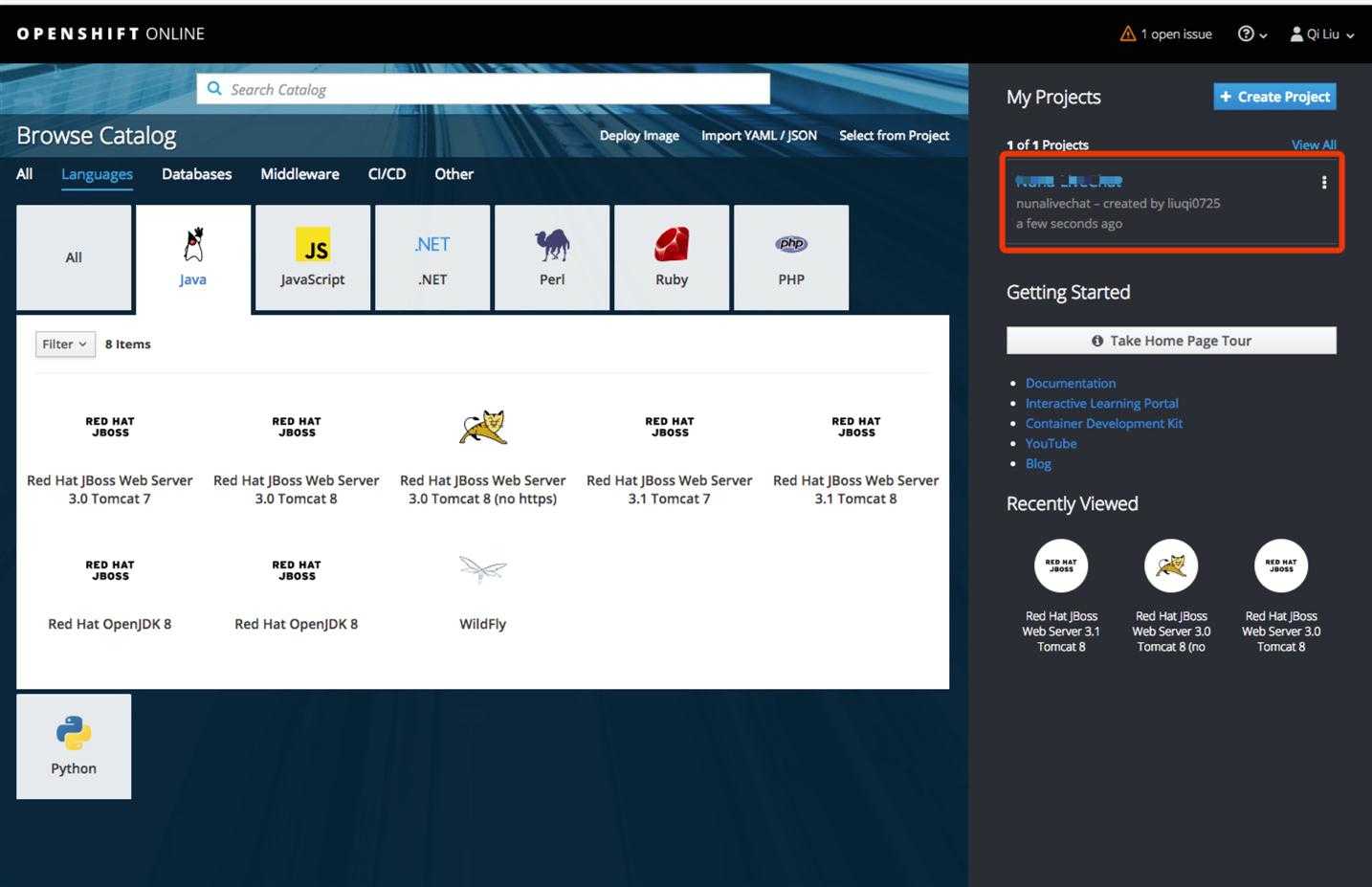Screen dimensions: 1372x887
Task: Select the Java language tile
Action: pyautogui.click(x=193, y=257)
